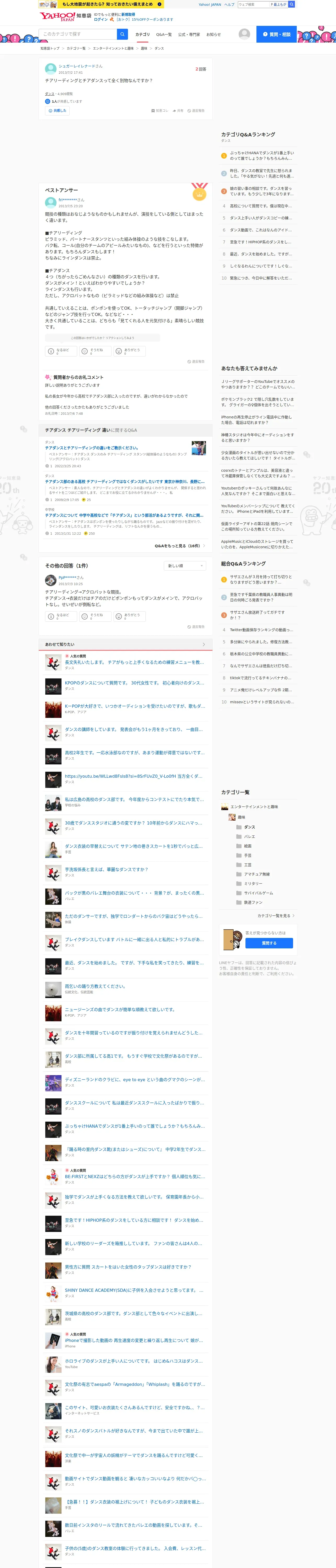Open ダンス tag under the question

point(49,94)
